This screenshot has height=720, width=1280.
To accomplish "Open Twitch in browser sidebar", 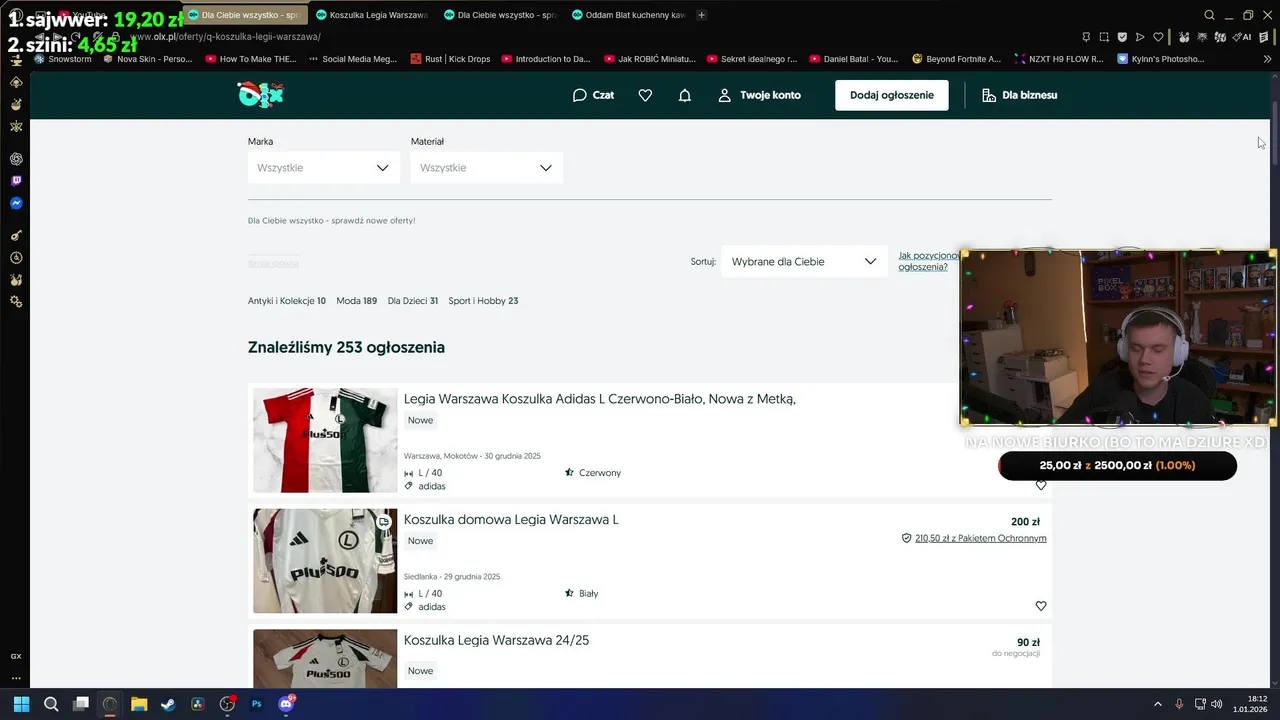I will [x=16, y=181].
